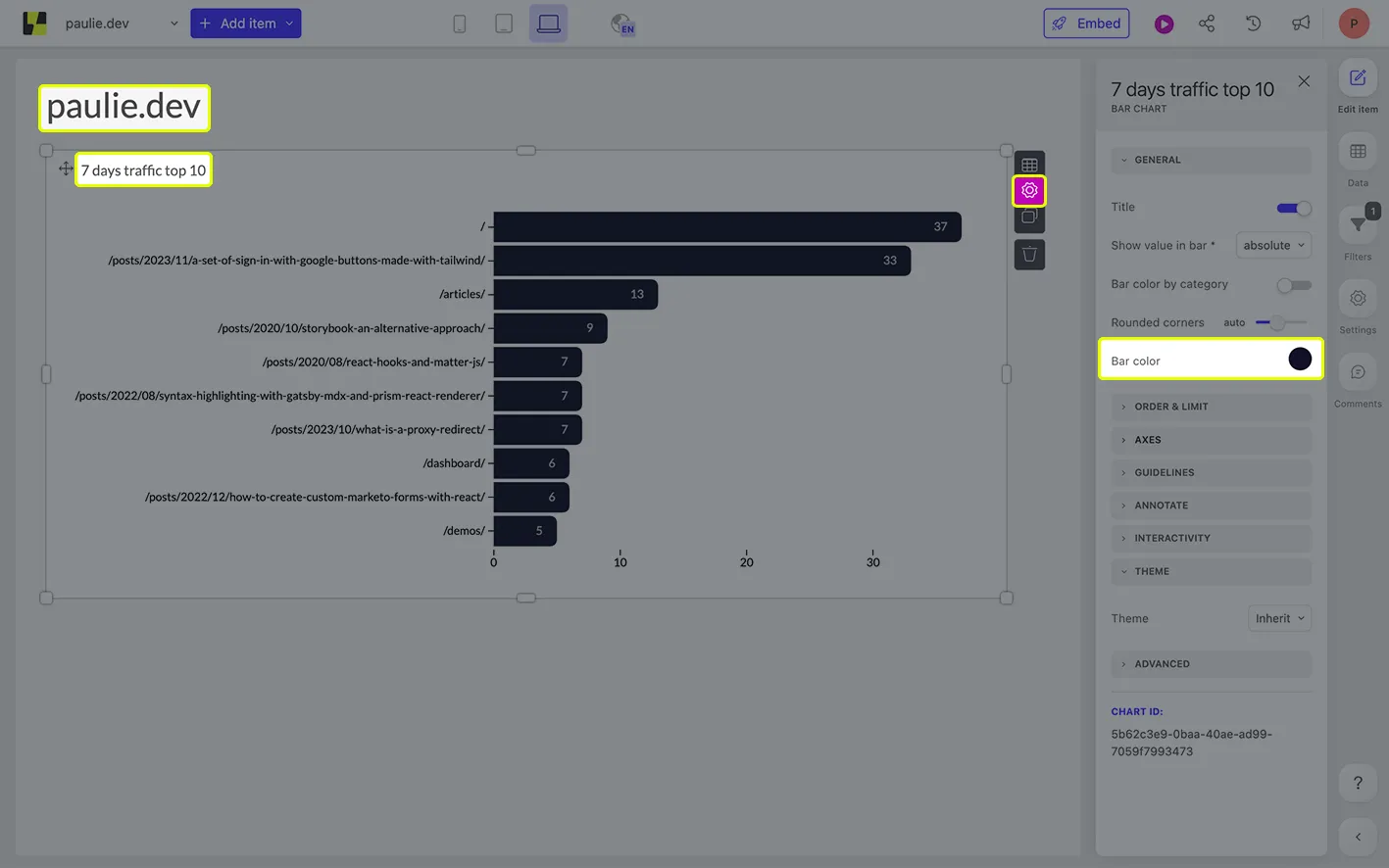
Task: Click the app logo in top-left corner
Action: click(35, 24)
